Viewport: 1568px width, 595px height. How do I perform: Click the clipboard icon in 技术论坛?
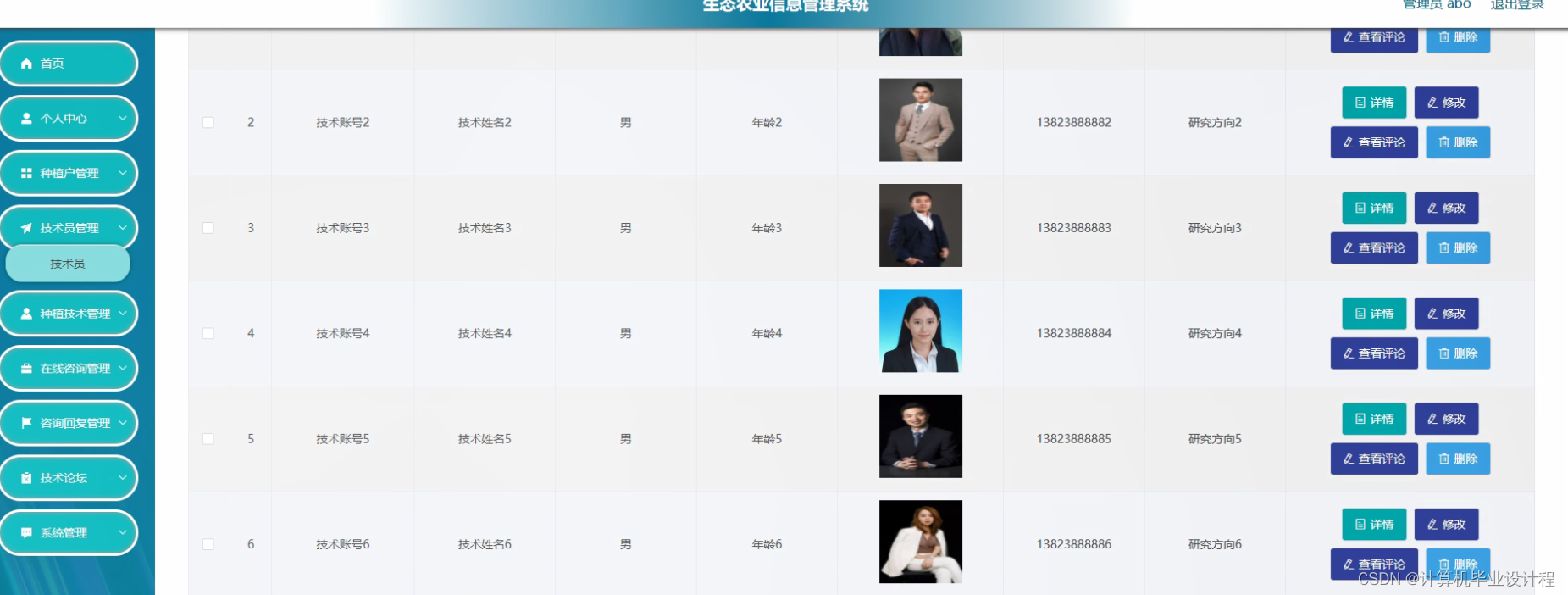click(x=26, y=478)
